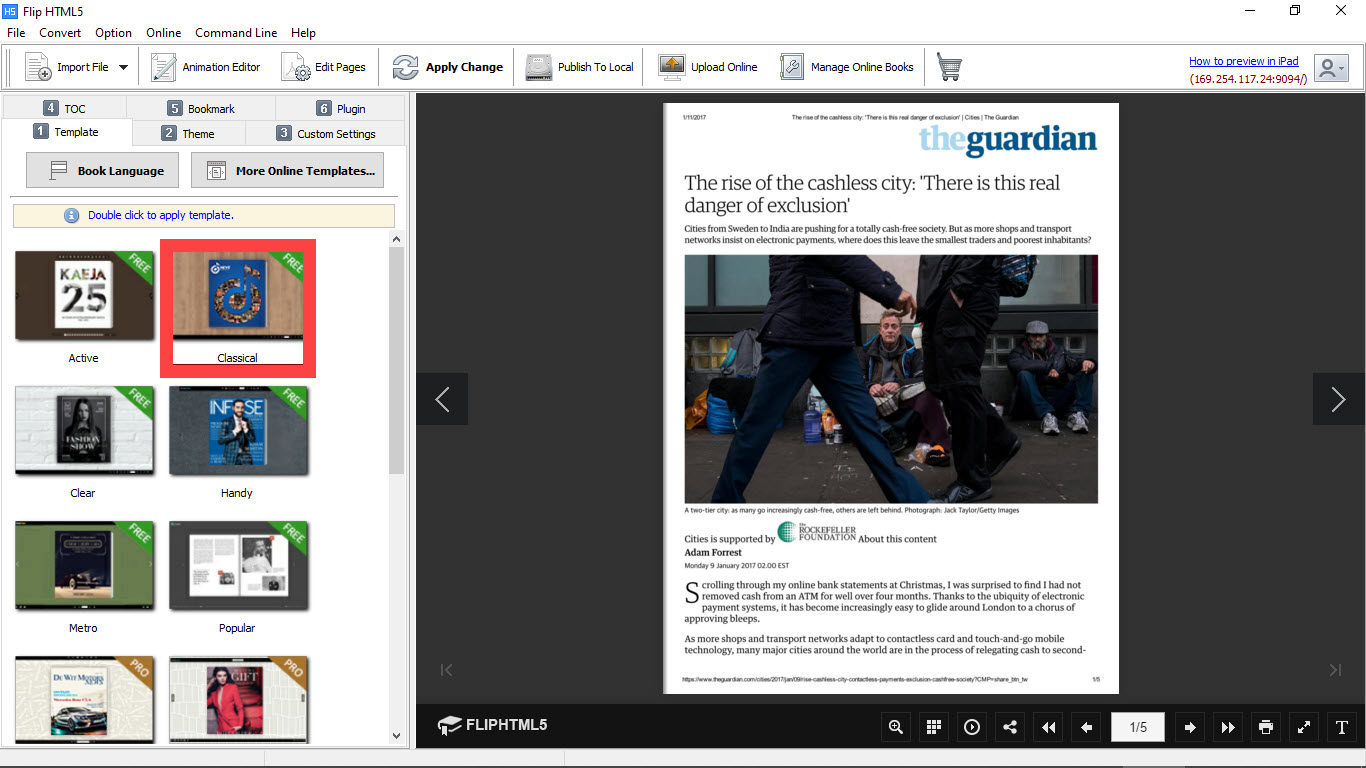Select the Metro template thumbnail
The height and width of the screenshot is (768, 1366).
point(84,566)
